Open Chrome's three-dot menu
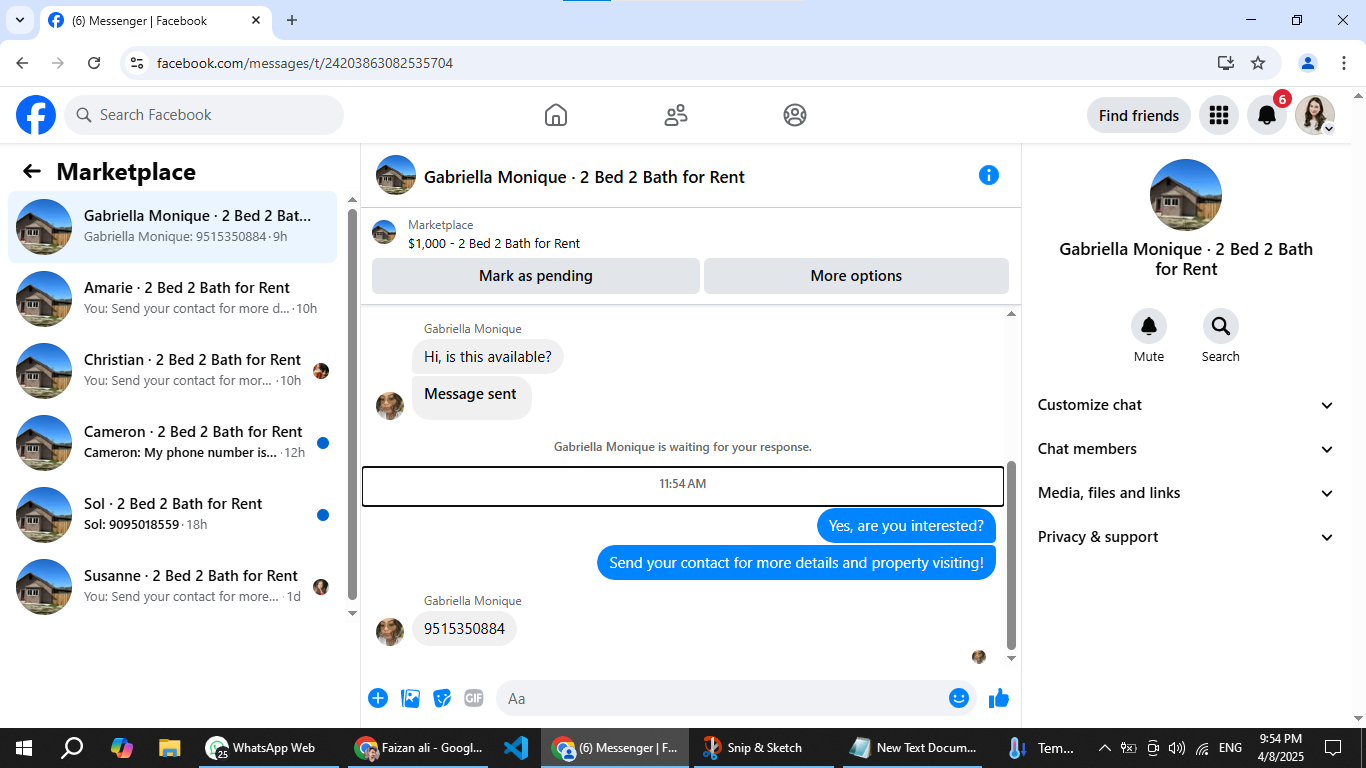The width and height of the screenshot is (1366, 768). pos(1344,63)
